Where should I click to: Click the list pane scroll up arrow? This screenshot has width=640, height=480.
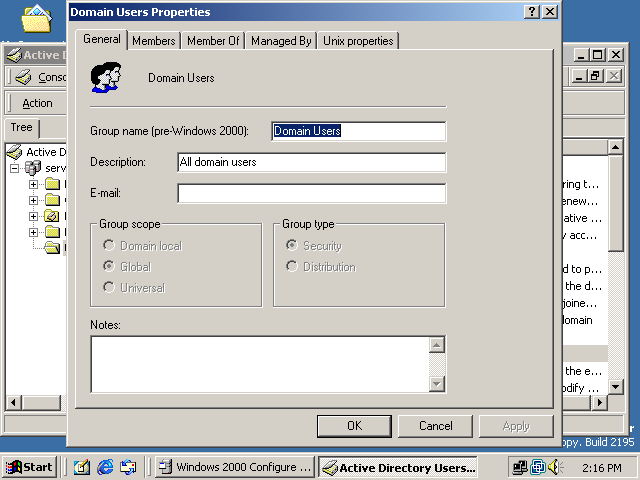click(616, 147)
